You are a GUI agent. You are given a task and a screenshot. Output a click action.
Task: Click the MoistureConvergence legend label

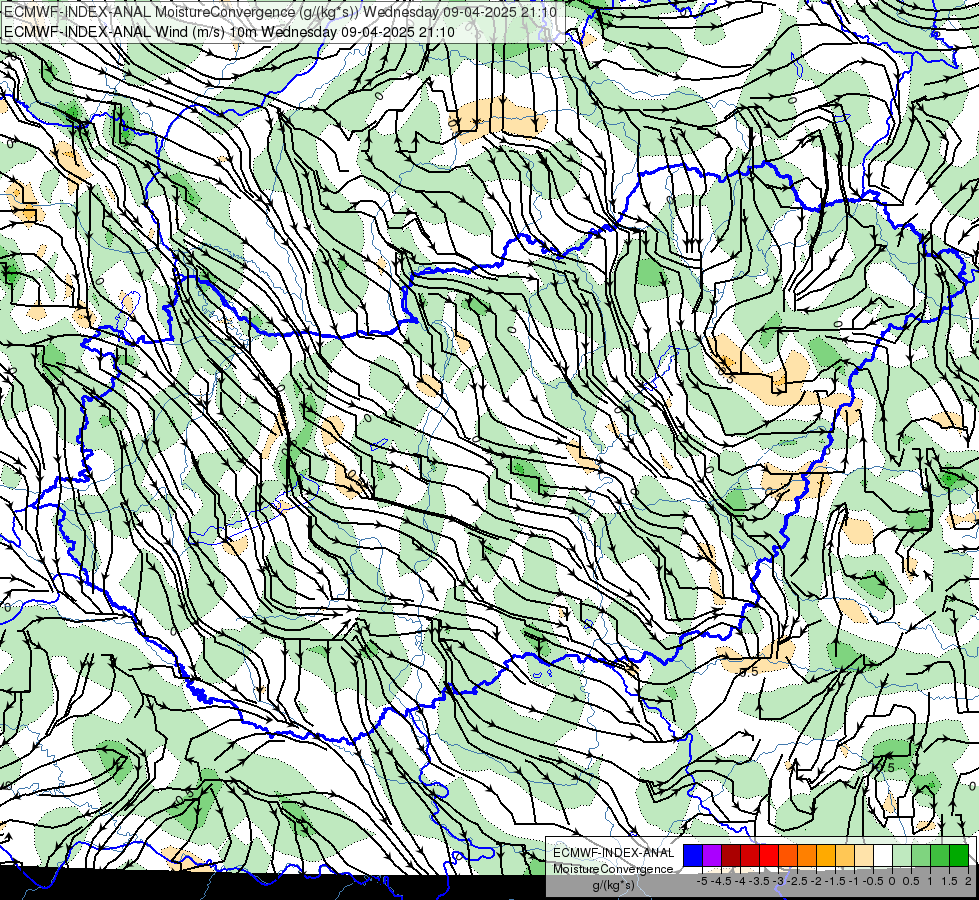pyautogui.click(x=613, y=869)
